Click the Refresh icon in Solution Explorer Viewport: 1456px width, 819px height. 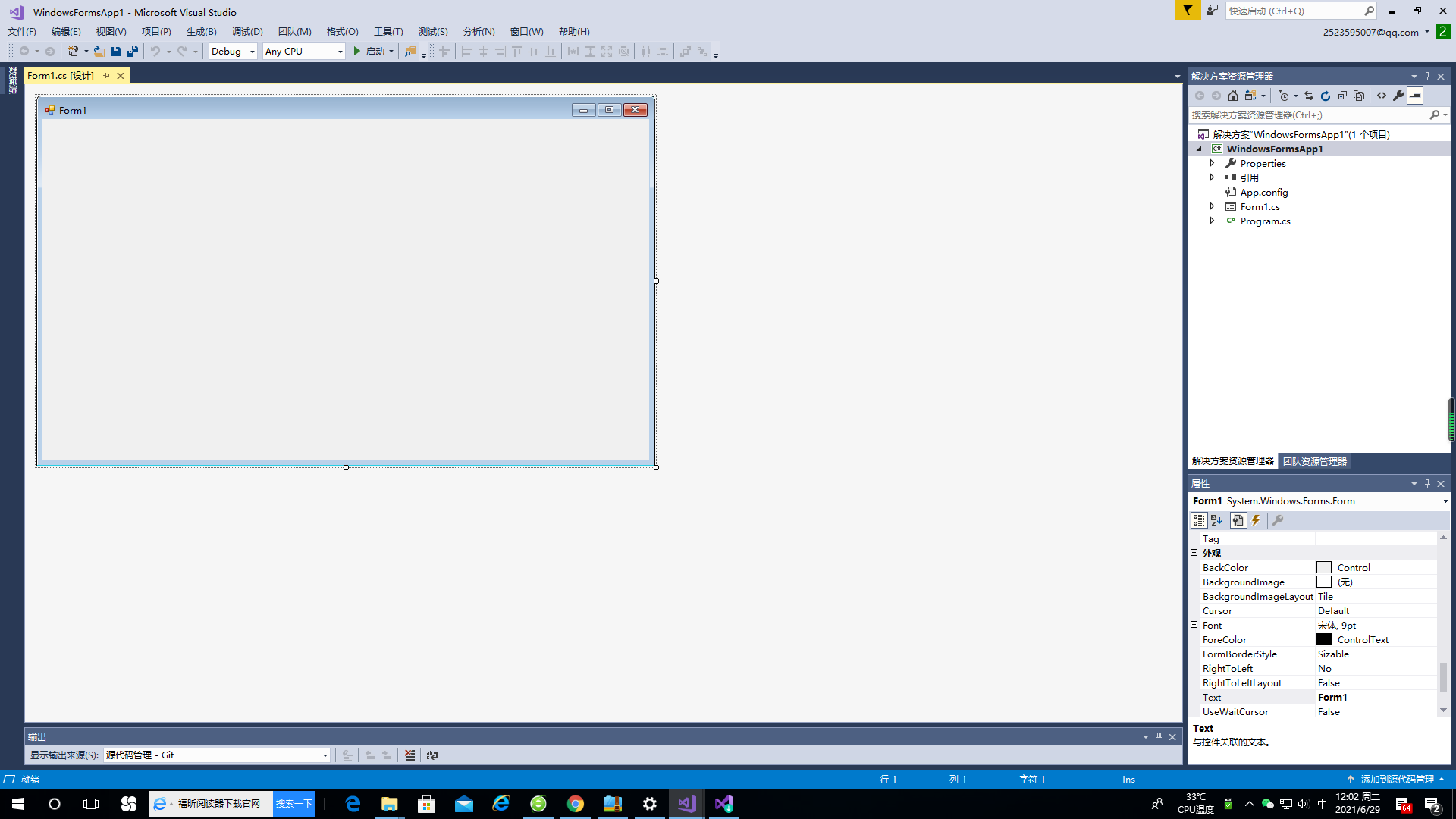pos(1326,96)
